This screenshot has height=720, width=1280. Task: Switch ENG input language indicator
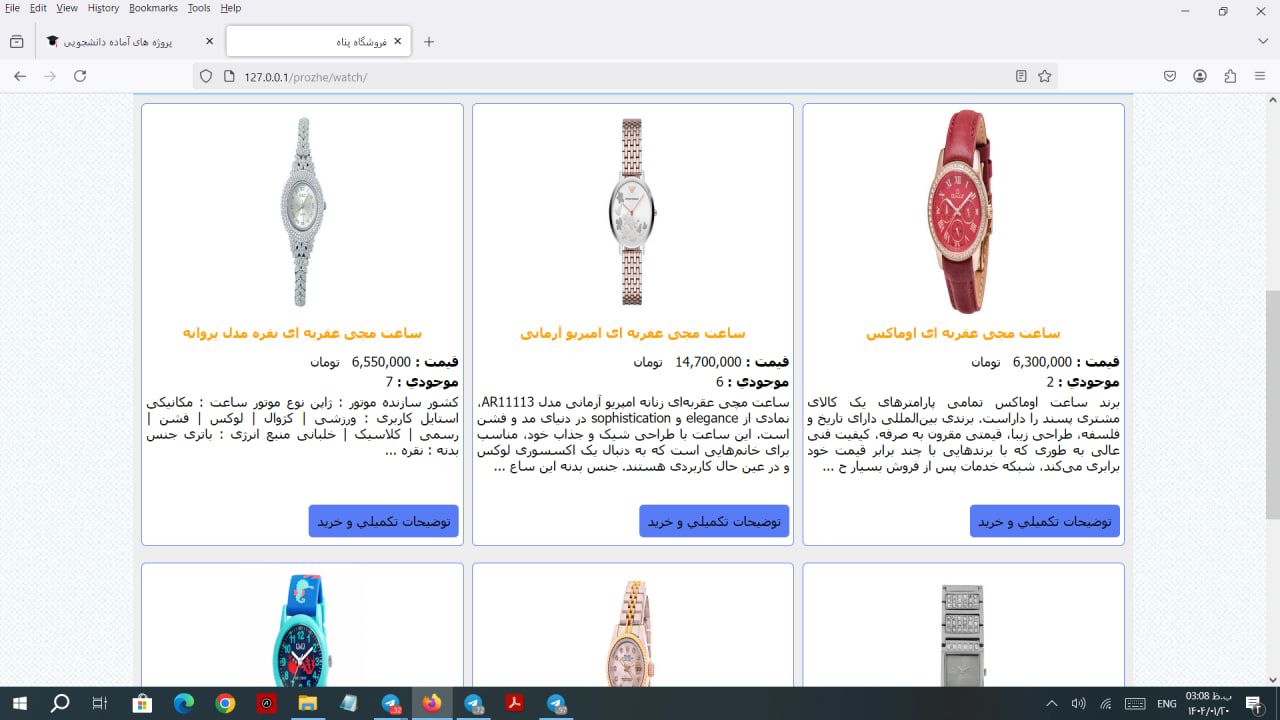(1167, 704)
